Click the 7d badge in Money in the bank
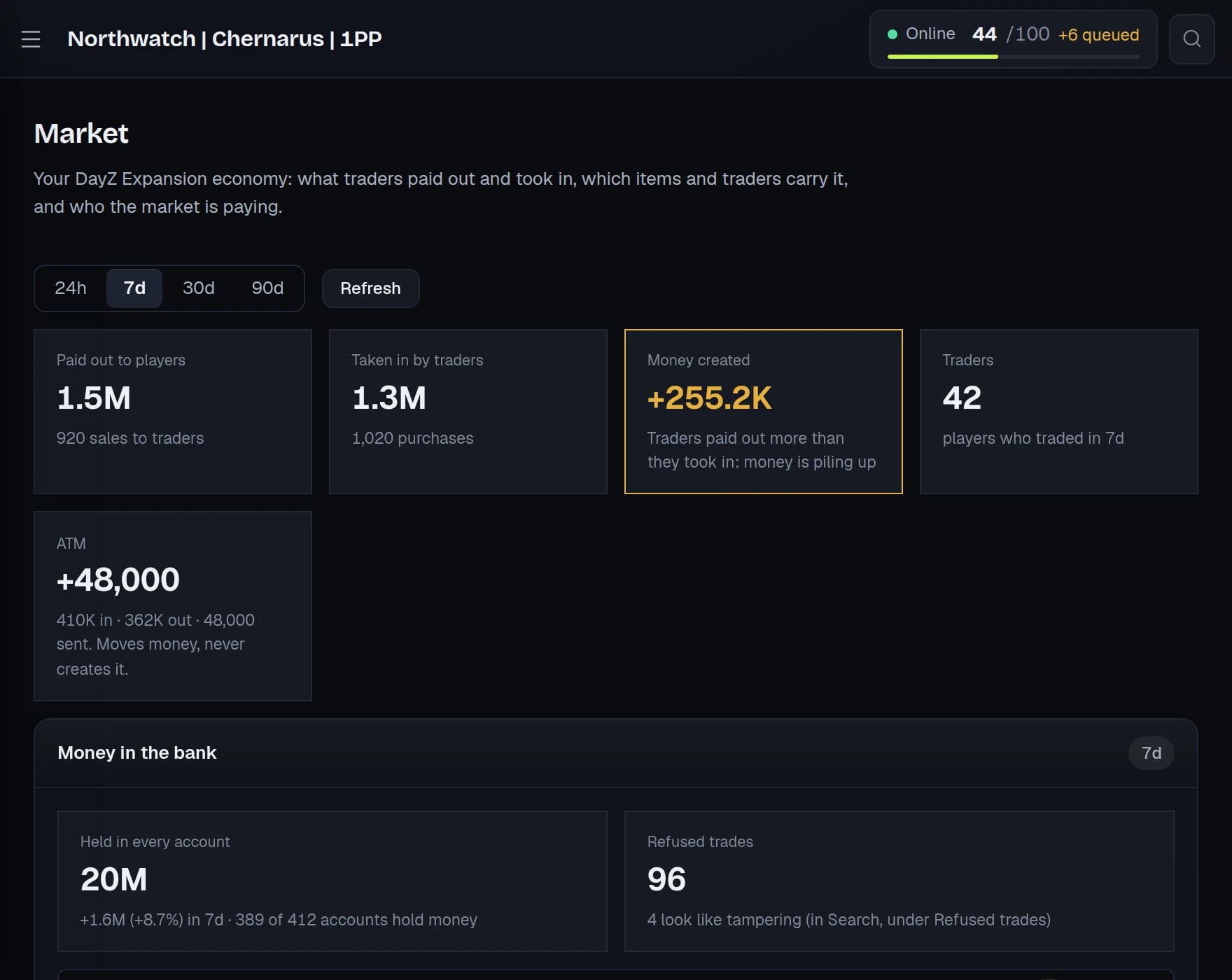The image size is (1232, 980). pos(1151,753)
